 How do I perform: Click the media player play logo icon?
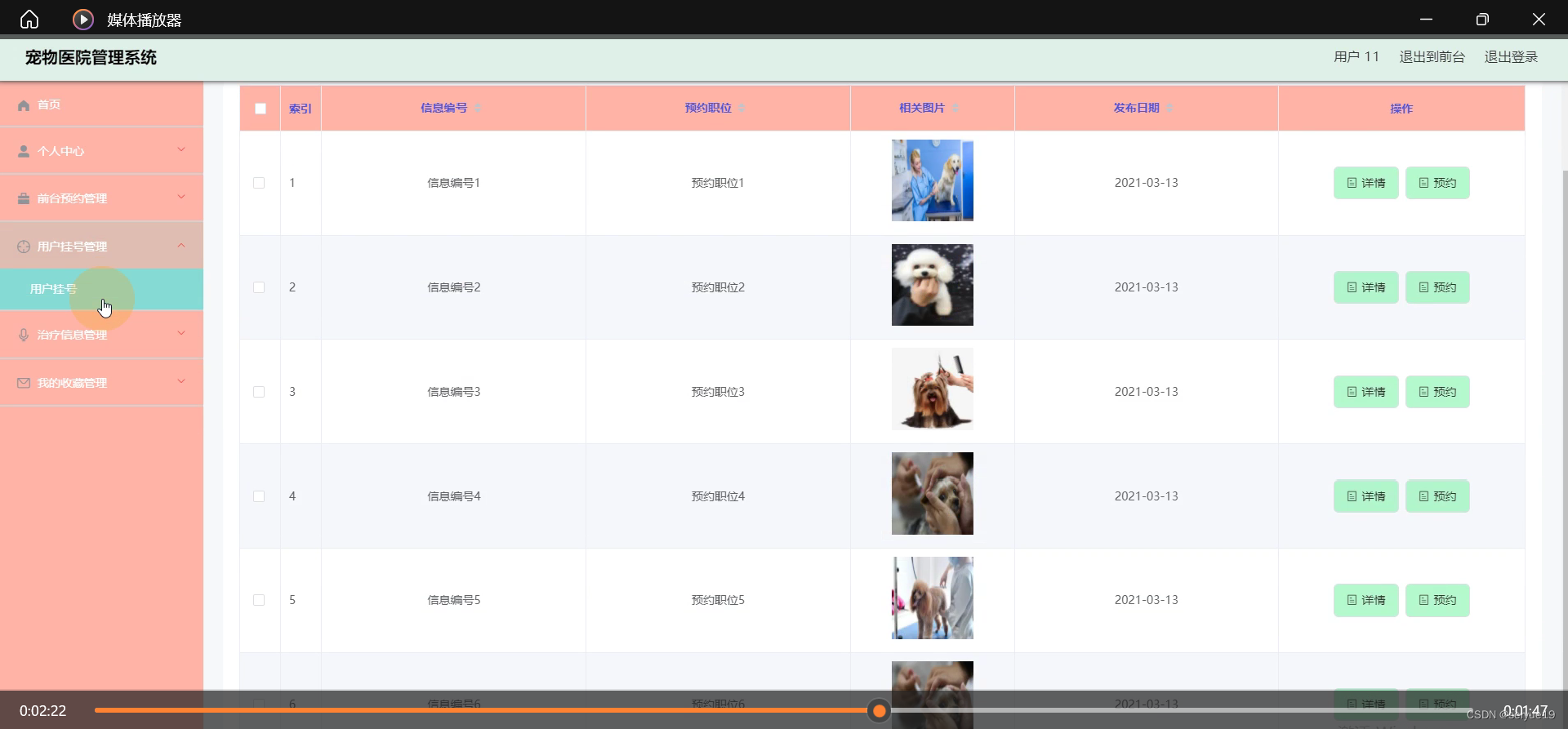point(83,19)
